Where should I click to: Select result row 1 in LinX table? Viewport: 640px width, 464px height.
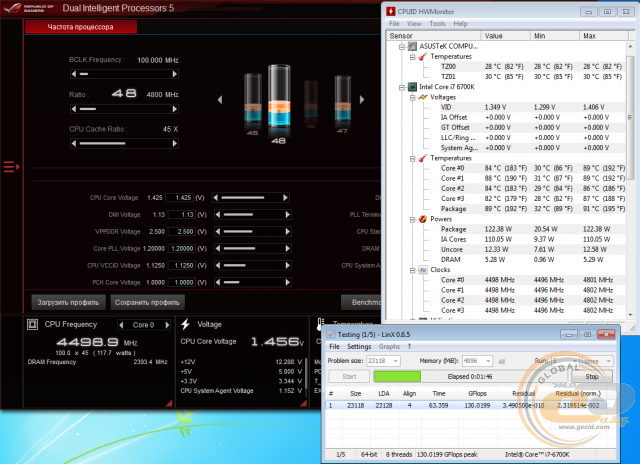pyautogui.click(x=469, y=405)
